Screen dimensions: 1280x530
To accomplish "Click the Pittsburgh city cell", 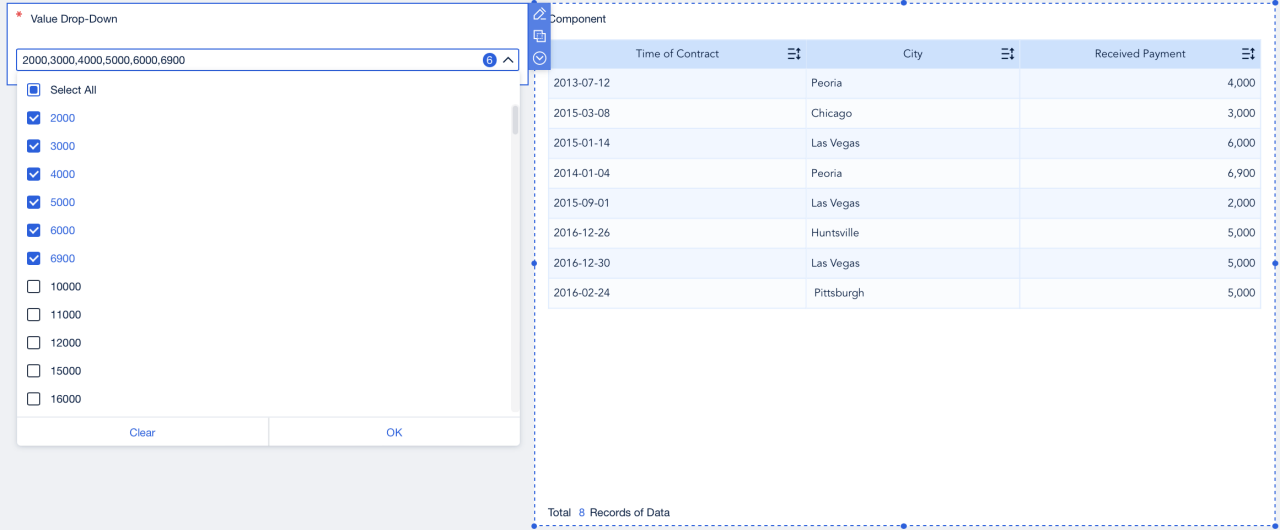I will click(913, 293).
